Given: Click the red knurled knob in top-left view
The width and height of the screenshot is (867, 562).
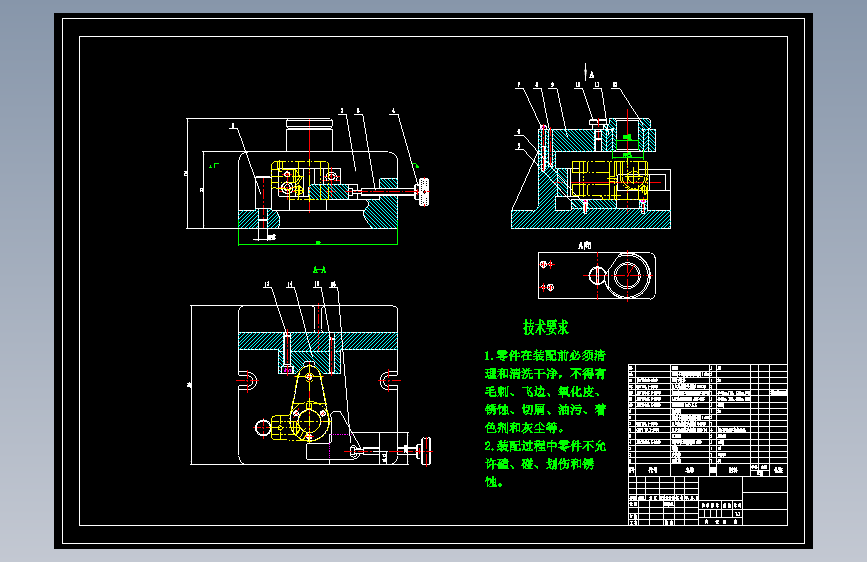Looking at the screenshot, I should pos(424,191).
